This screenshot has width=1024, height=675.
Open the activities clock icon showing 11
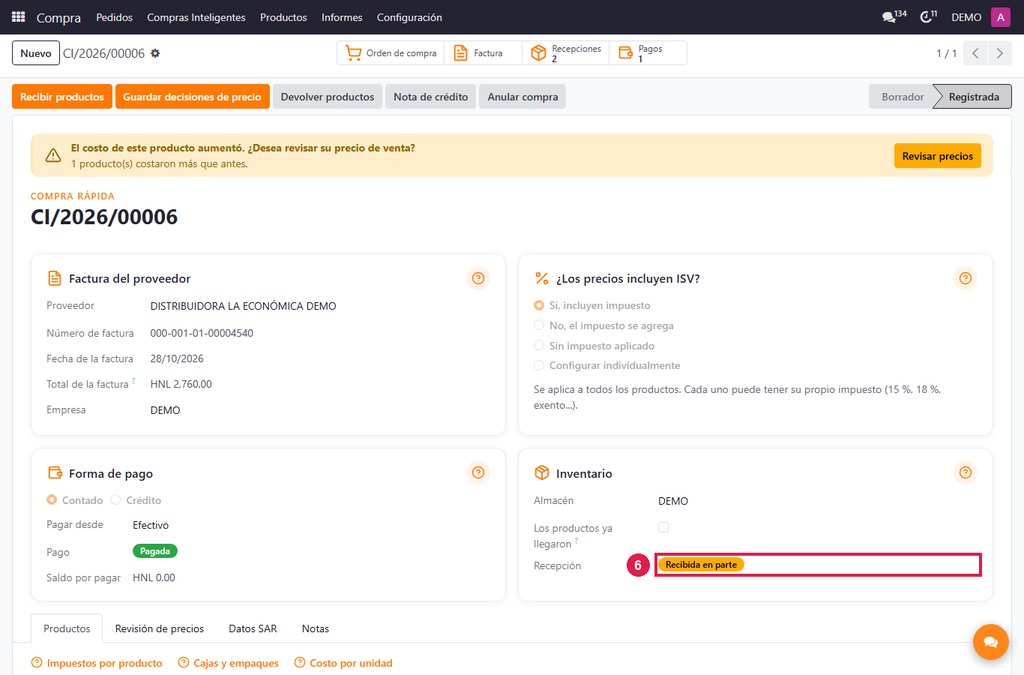pos(929,17)
